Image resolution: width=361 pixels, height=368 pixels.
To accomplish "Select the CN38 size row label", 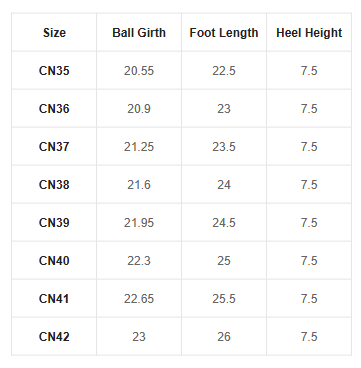I will [x=54, y=185].
